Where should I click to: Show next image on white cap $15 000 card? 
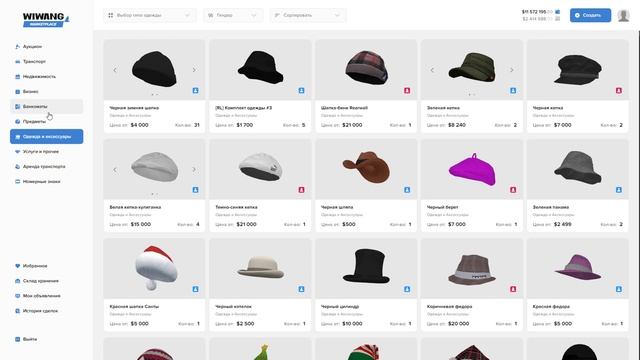click(194, 169)
